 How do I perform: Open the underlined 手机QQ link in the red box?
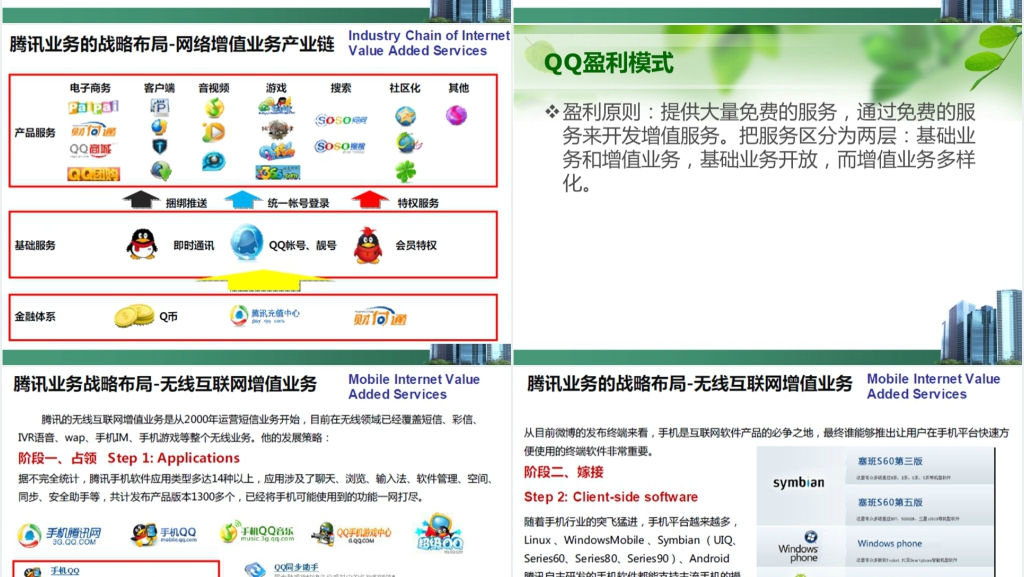(x=65, y=571)
